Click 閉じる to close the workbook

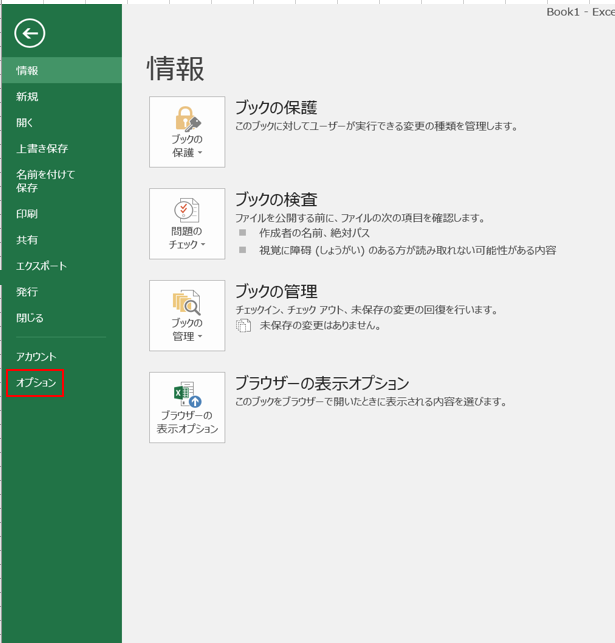[62, 318]
